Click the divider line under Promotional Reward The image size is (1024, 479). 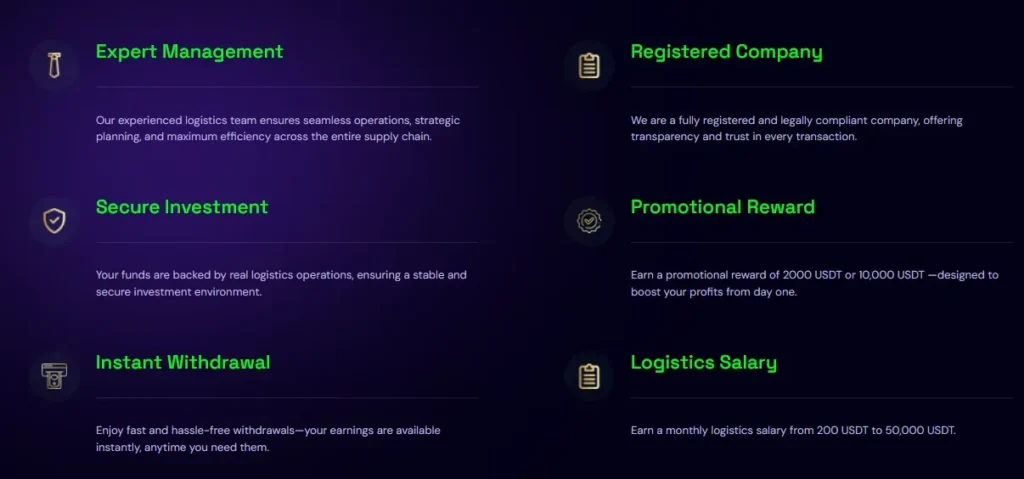tap(822, 242)
